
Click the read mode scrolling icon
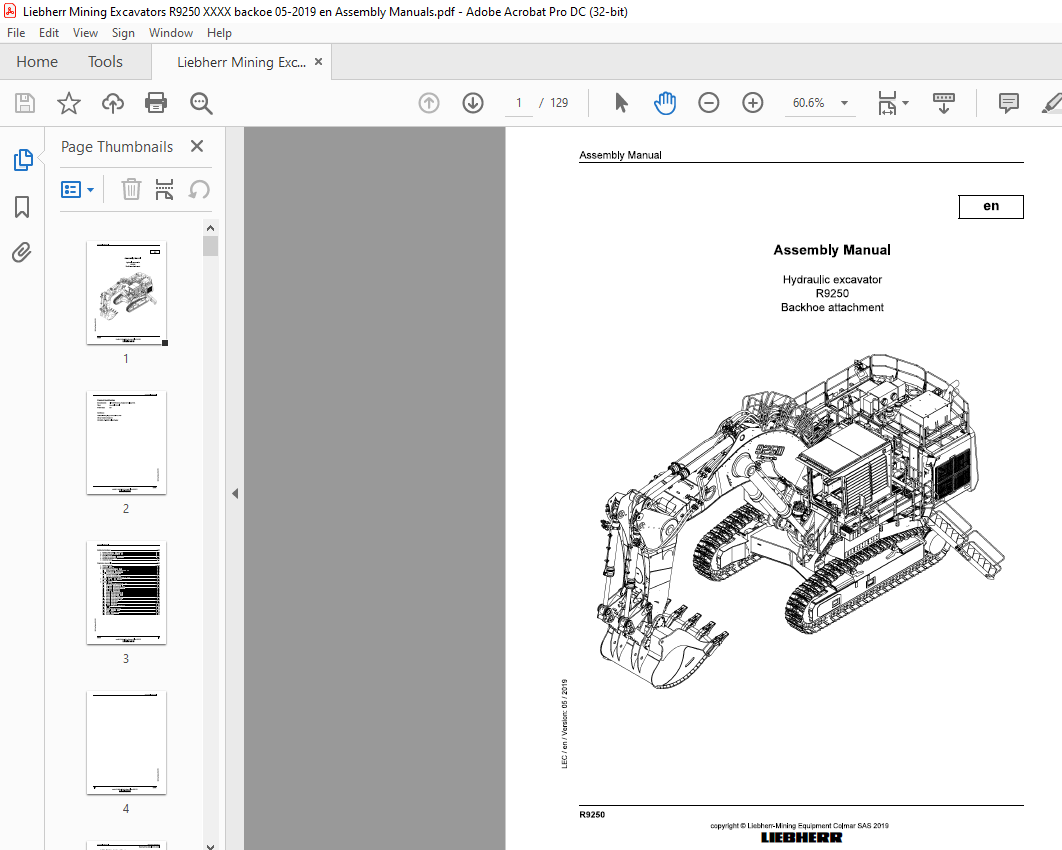[x=943, y=103]
